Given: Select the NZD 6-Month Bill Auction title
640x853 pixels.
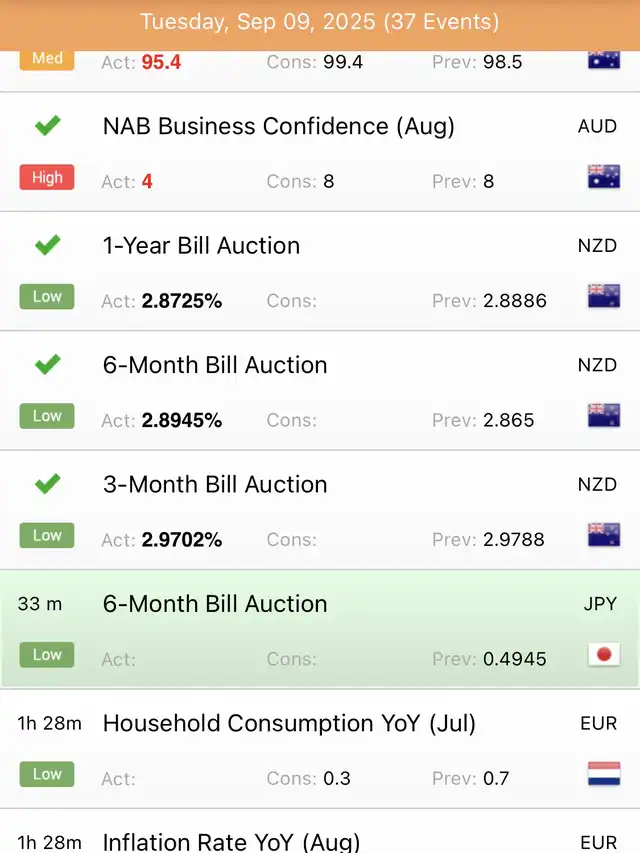Looking at the screenshot, I should [x=215, y=365].
